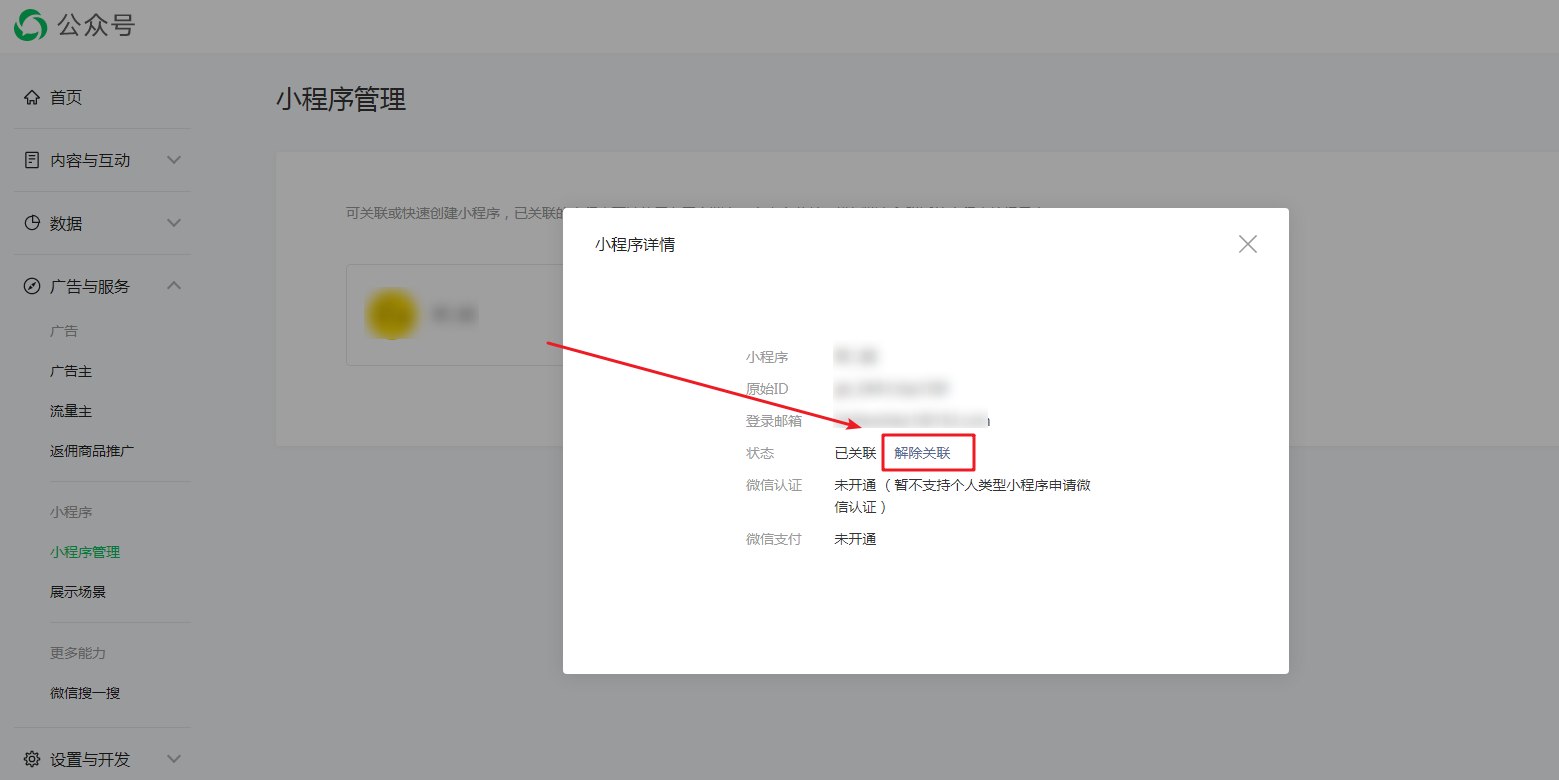Click the 小程序 group heading in sidebar
Screen dimensions: 1559x780
pos(71,512)
